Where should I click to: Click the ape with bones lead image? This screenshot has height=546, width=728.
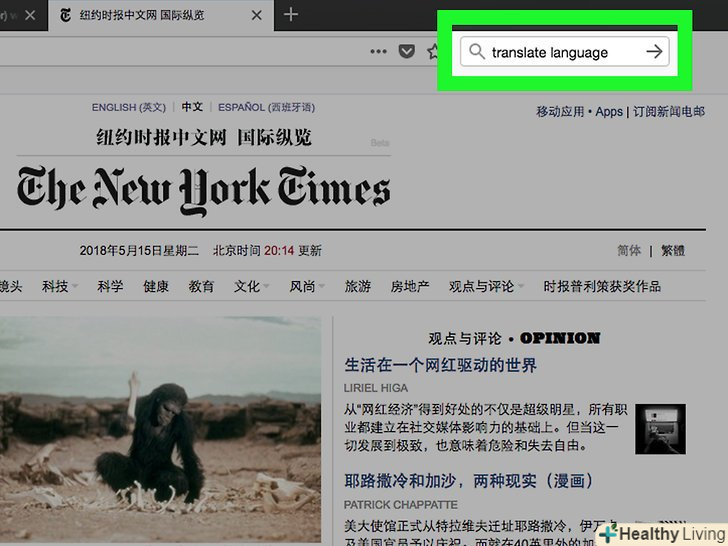[x=160, y=429]
